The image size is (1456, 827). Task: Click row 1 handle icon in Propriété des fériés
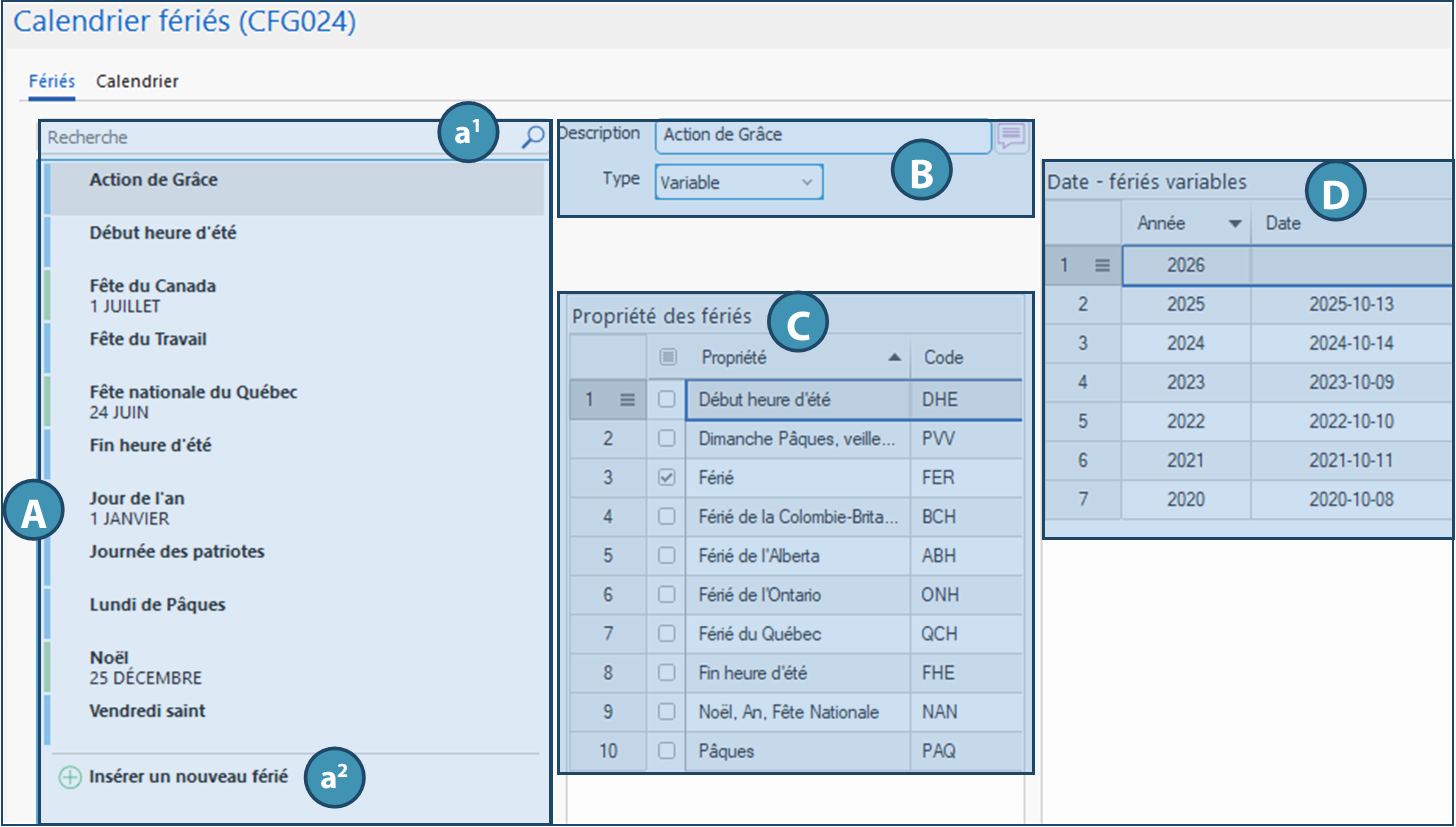click(627, 399)
